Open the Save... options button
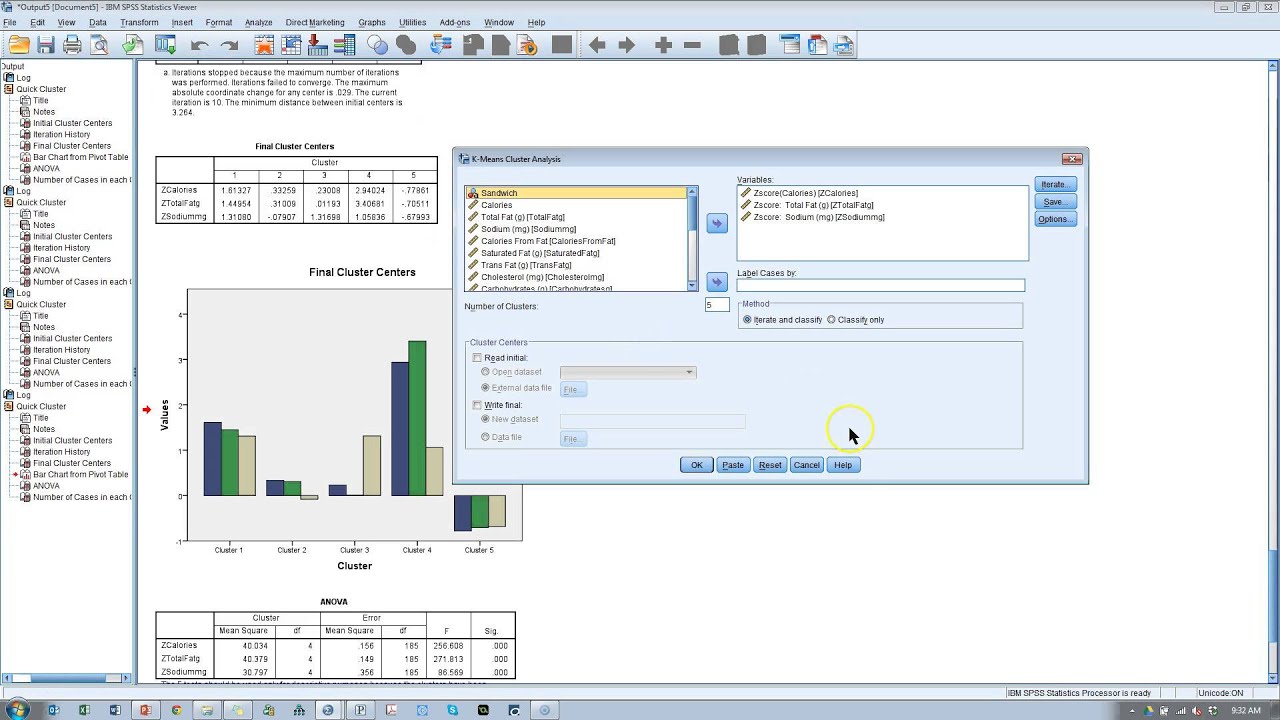1280x720 pixels. point(1054,202)
